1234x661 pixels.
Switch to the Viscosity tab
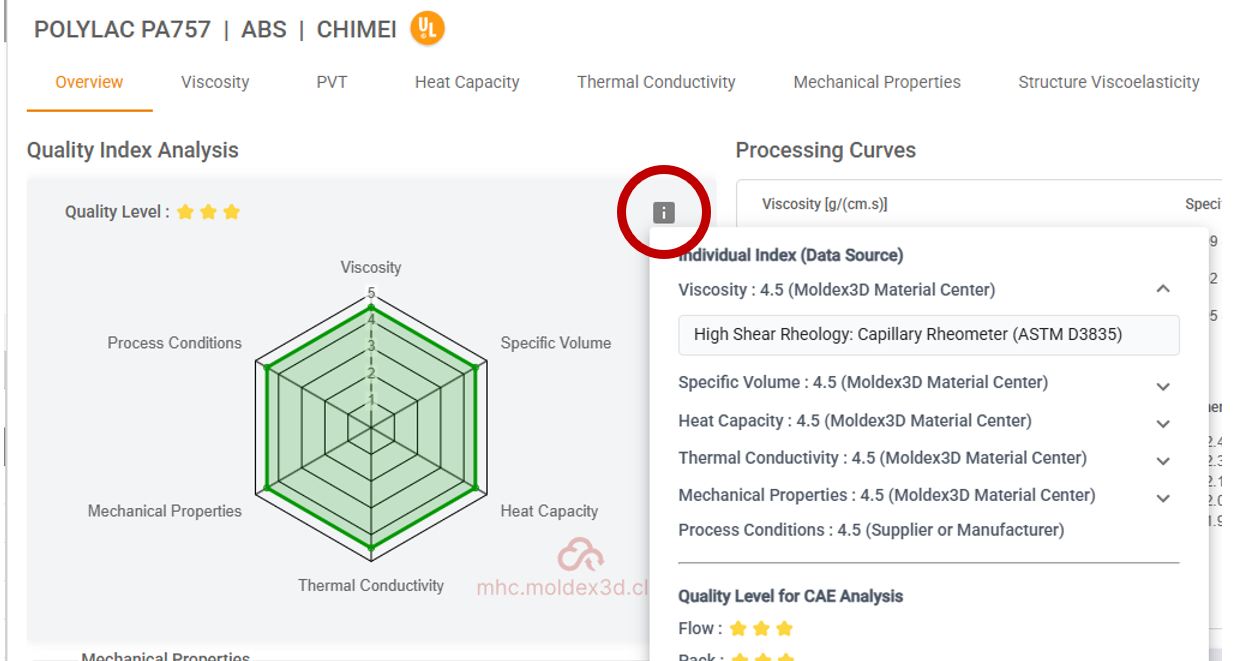215,82
